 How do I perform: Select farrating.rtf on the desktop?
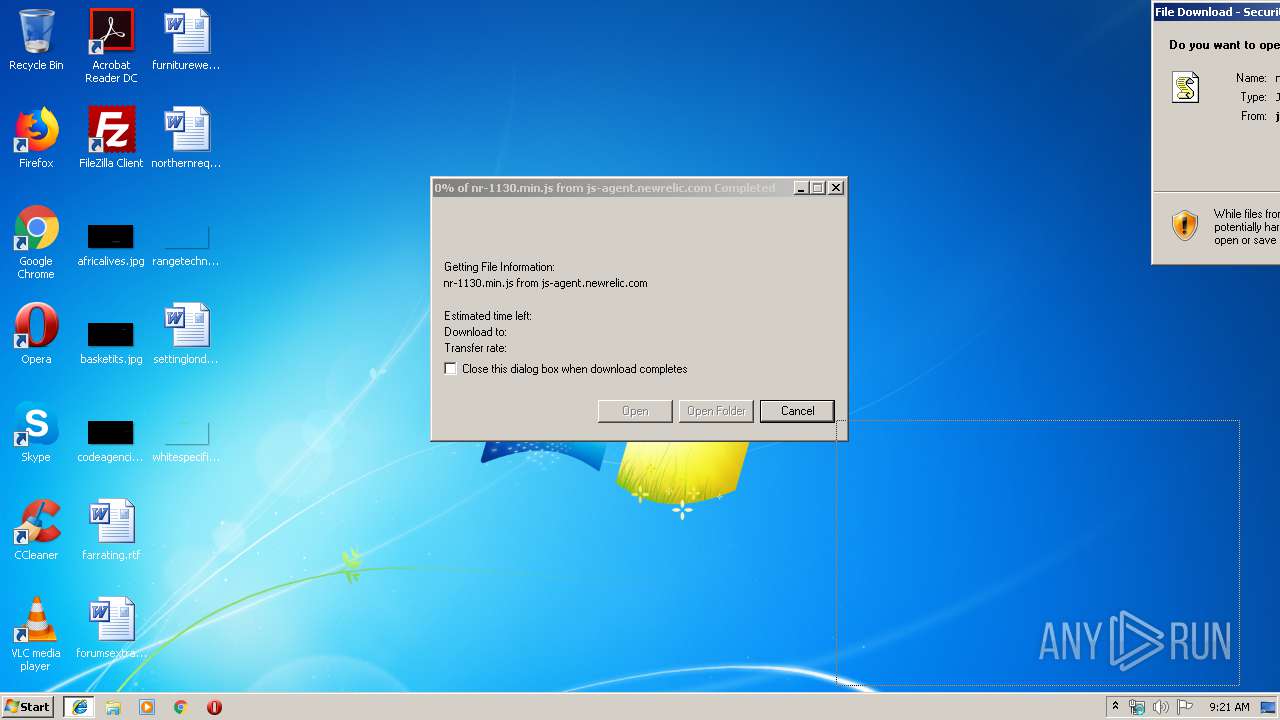coord(111,530)
